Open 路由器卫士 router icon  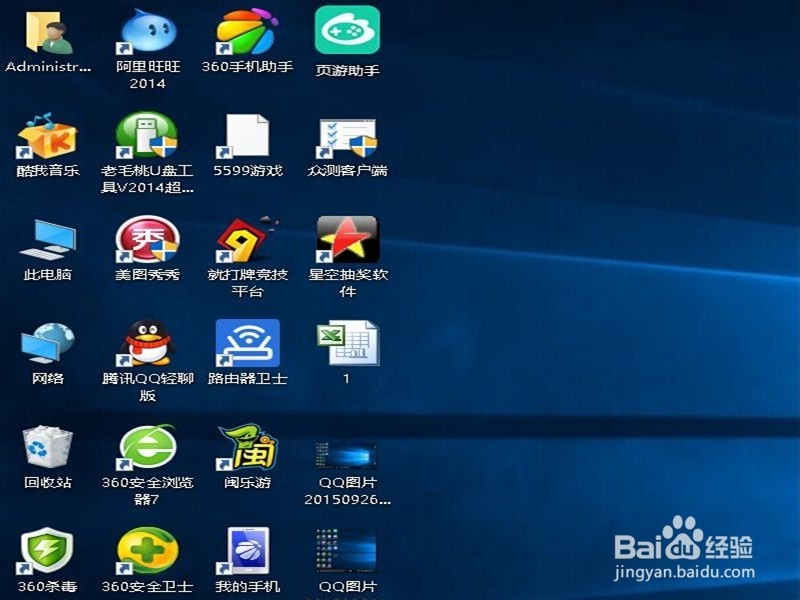pyautogui.click(x=247, y=343)
